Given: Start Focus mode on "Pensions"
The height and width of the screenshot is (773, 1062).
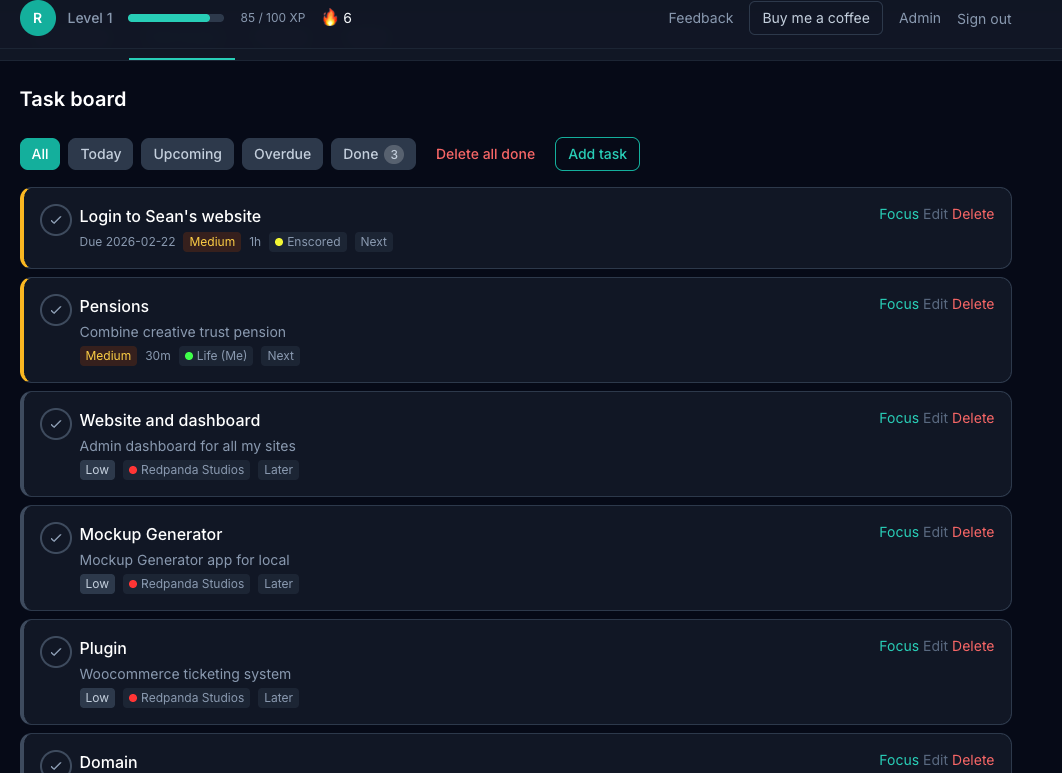Looking at the screenshot, I should click(898, 304).
